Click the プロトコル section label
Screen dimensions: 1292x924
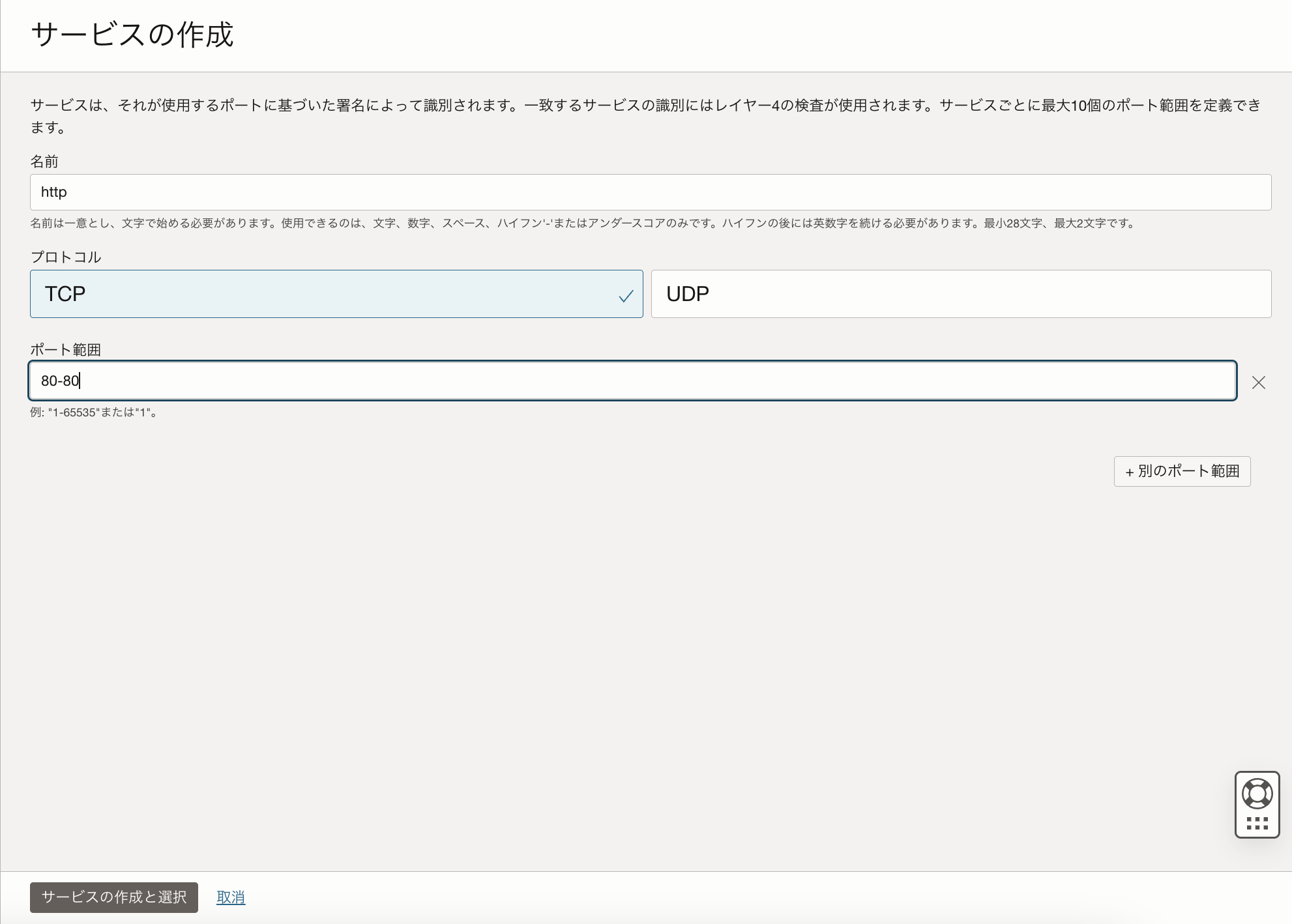click(x=65, y=257)
